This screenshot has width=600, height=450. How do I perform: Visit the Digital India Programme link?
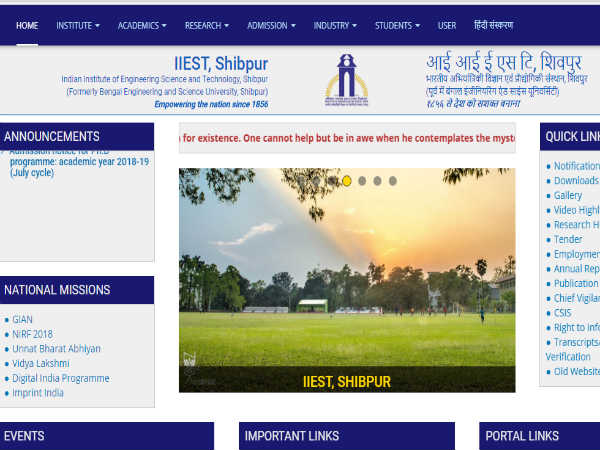point(60,379)
